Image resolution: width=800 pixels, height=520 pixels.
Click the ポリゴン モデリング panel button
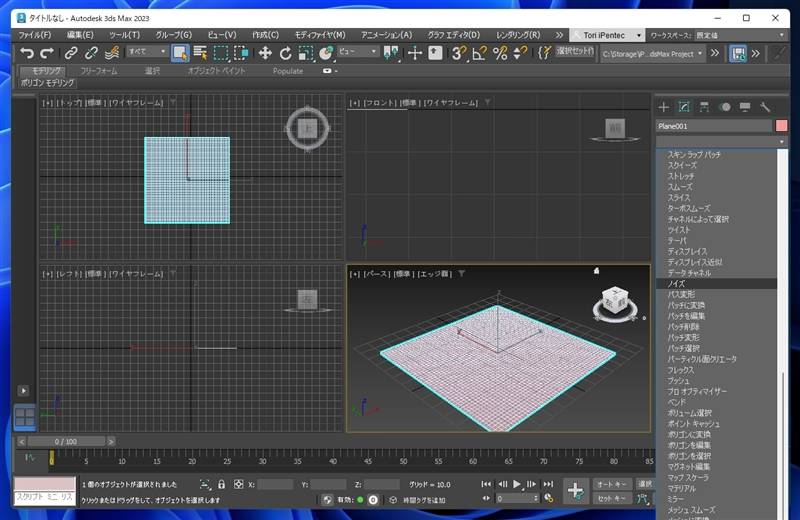[47, 83]
